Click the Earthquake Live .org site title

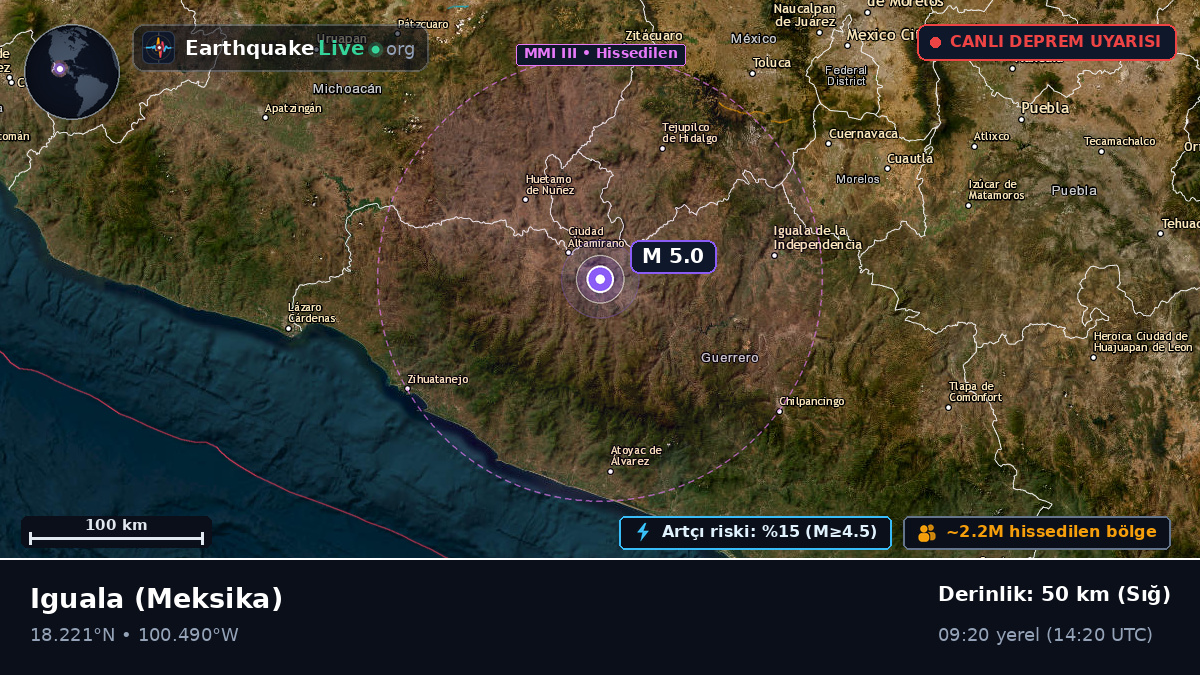coord(300,48)
